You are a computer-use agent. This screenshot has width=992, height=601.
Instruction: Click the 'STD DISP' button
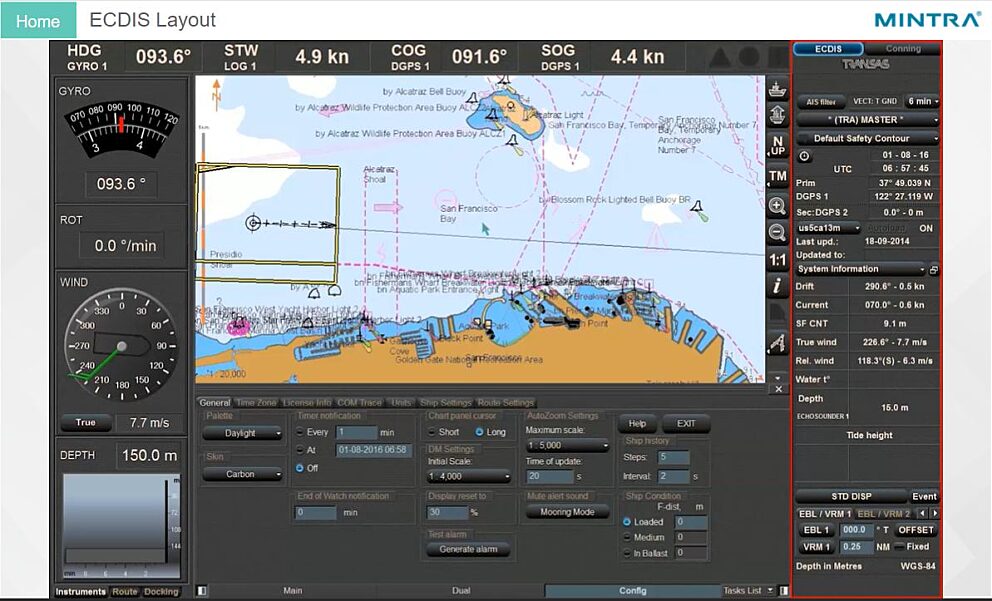[851, 496]
